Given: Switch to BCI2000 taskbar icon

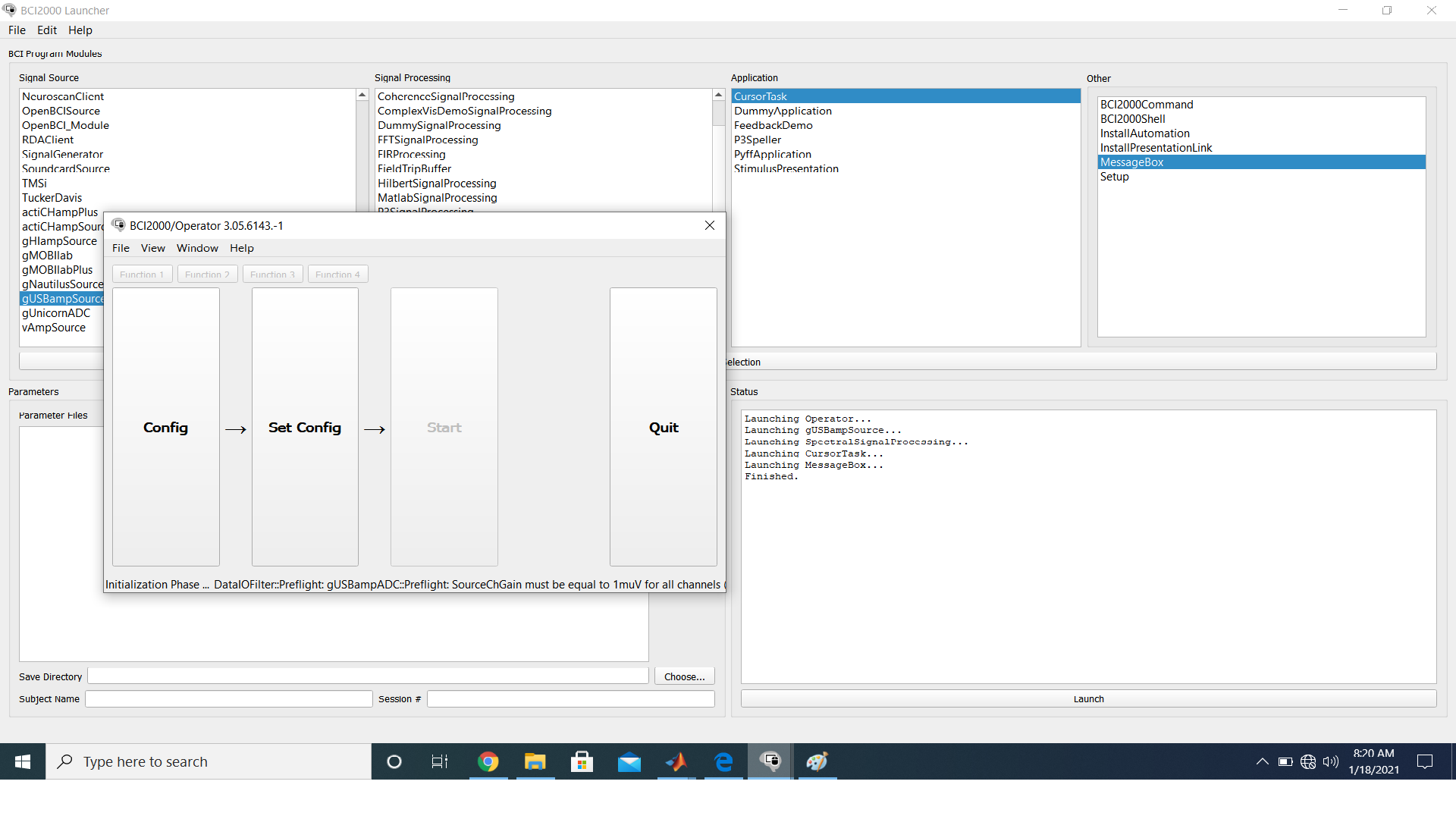Looking at the screenshot, I should [x=770, y=761].
